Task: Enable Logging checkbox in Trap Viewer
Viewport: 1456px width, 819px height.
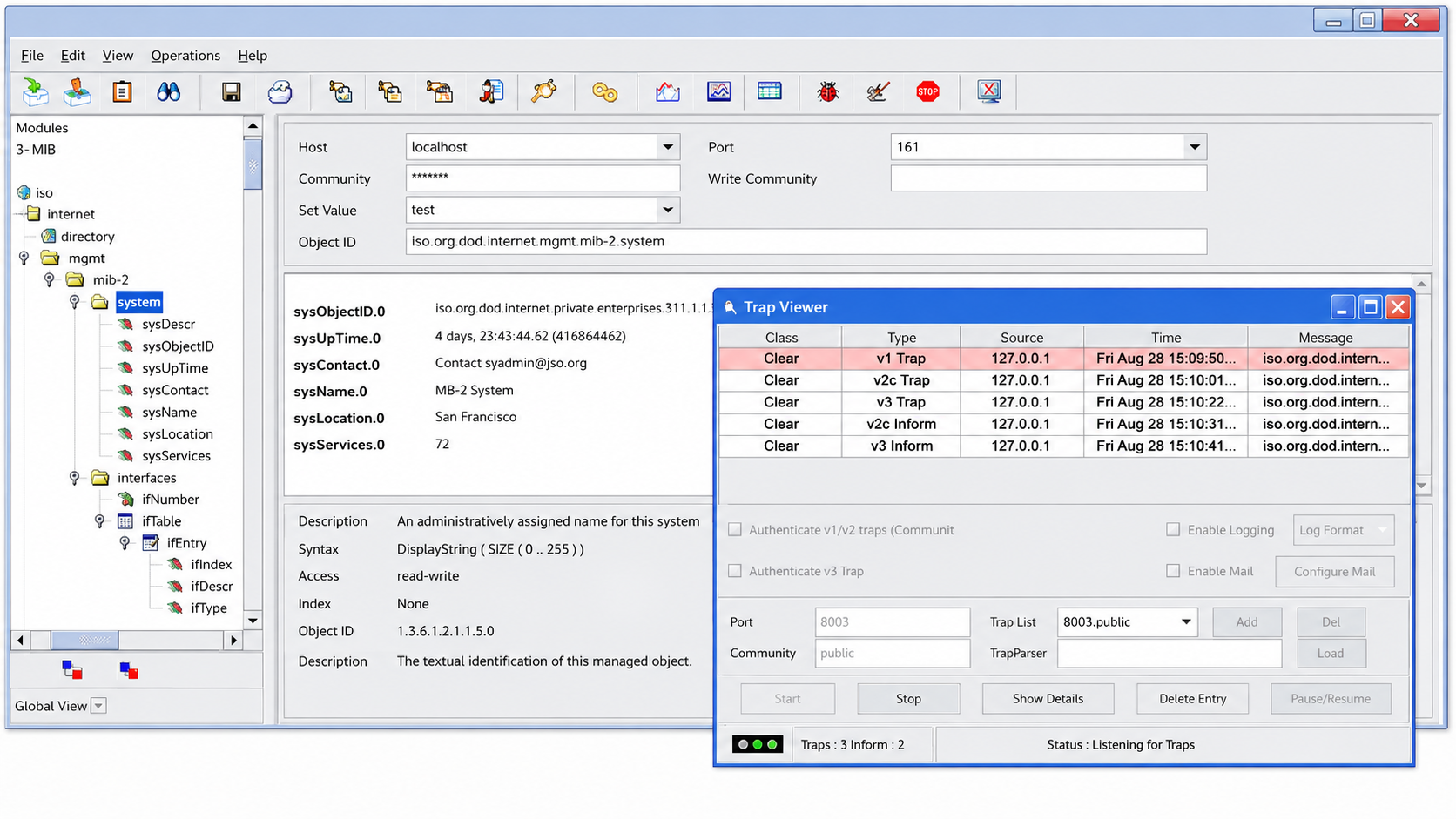Action: coord(1173,529)
